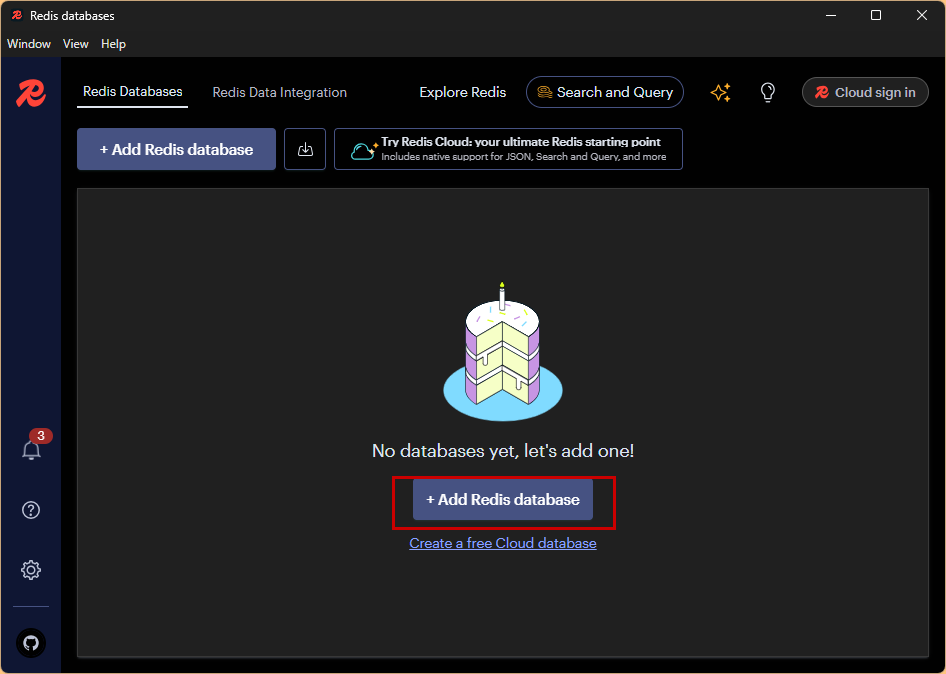Open the Help menu

click(x=113, y=43)
